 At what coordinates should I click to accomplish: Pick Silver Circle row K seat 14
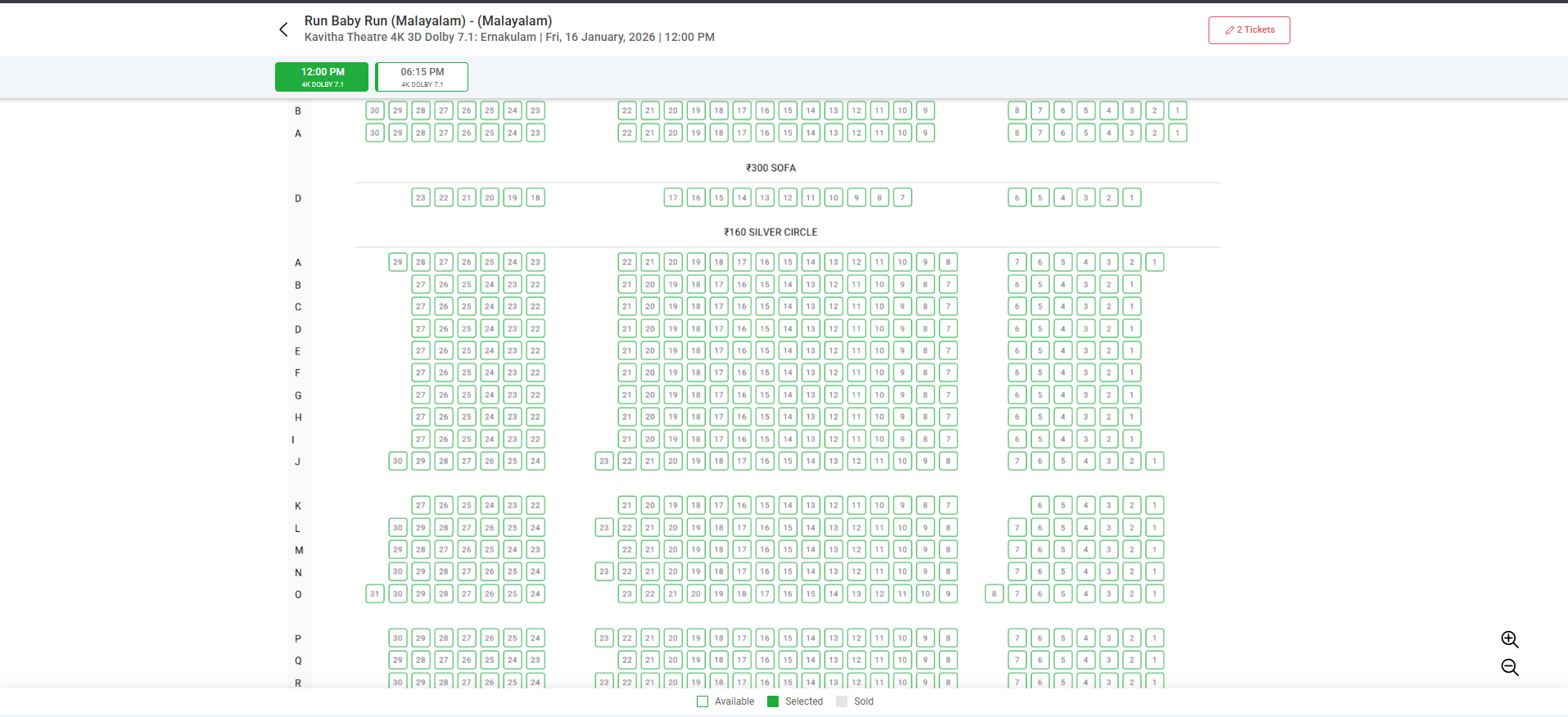click(x=788, y=506)
